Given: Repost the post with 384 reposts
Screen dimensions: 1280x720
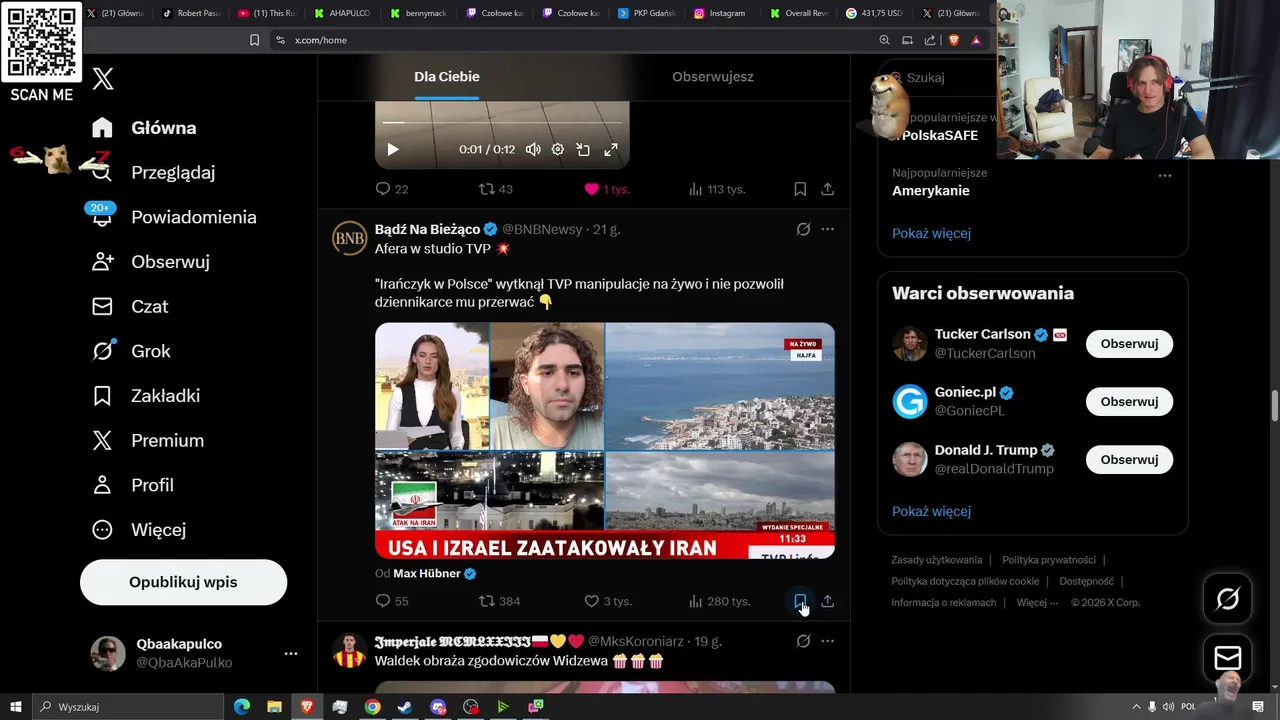Looking at the screenshot, I should pyautogui.click(x=499, y=601).
